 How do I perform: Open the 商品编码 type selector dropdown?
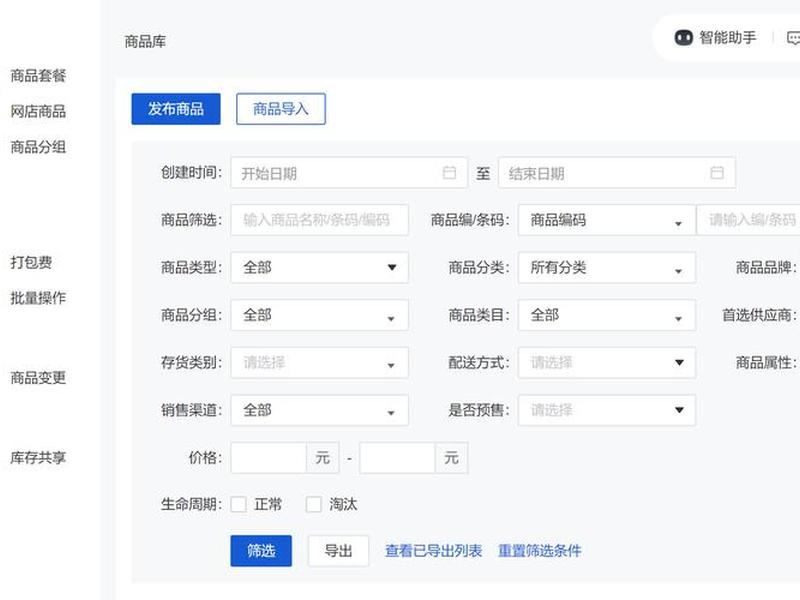tap(607, 220)
